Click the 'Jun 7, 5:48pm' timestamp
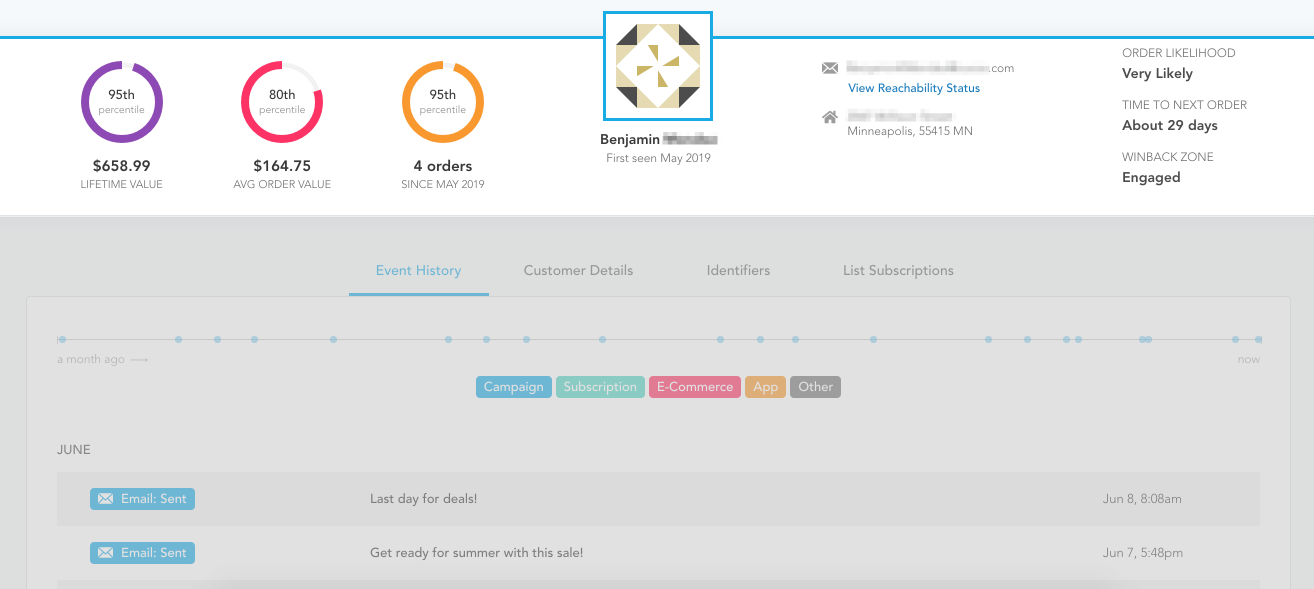The image size is (1314, 589). pyautogui.click(x=1143, y=553)
